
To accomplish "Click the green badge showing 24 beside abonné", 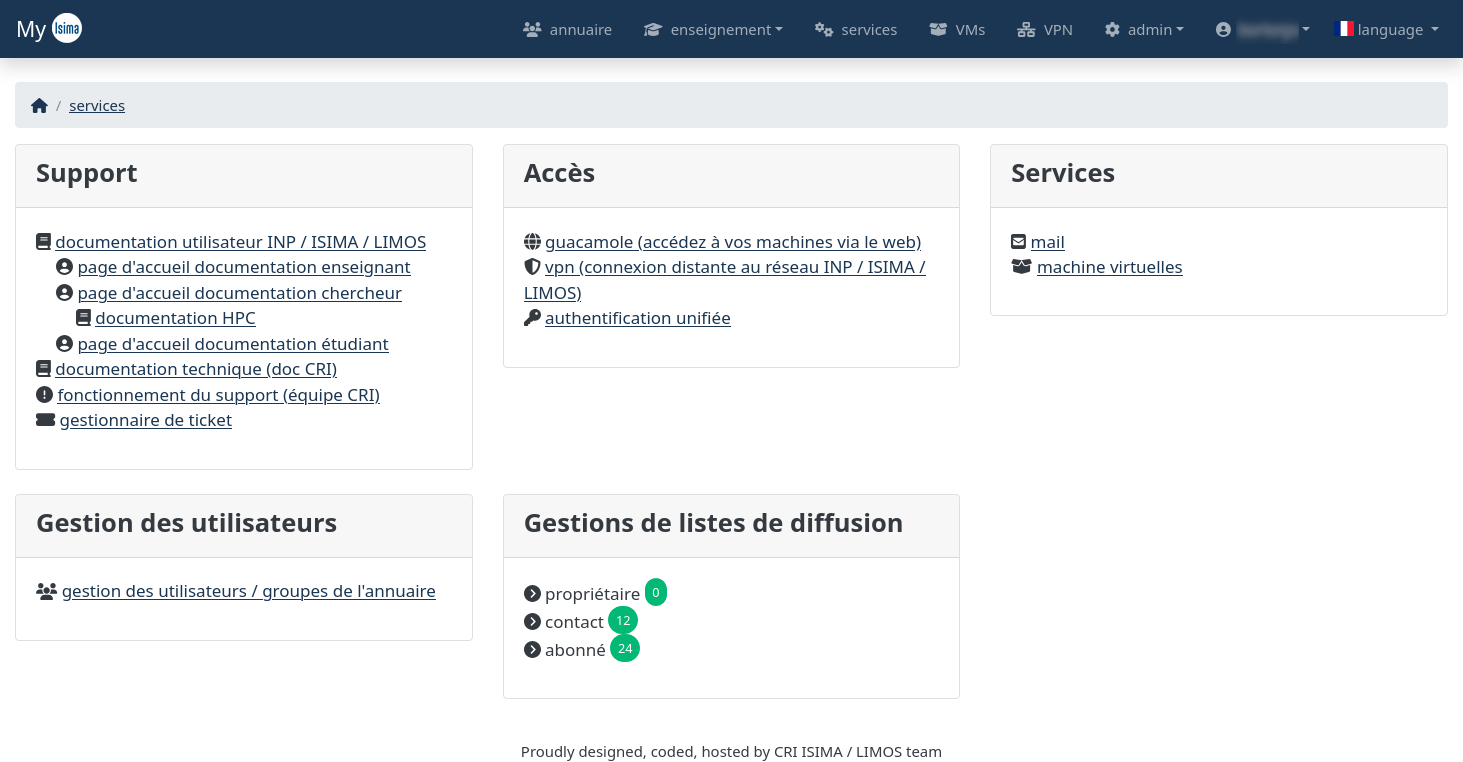I will (625, 648).
